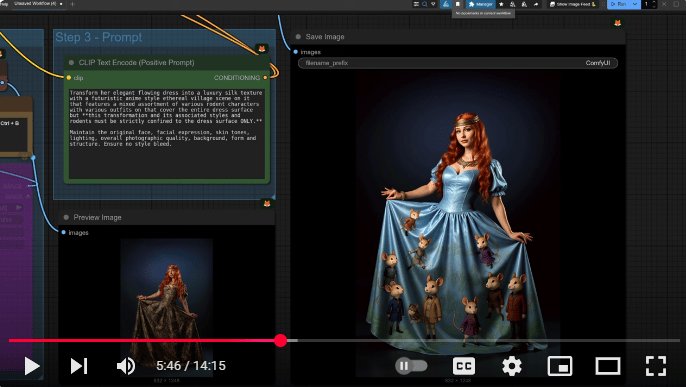Switch to theater mode

pyautogui.click(x=608, y=366)
